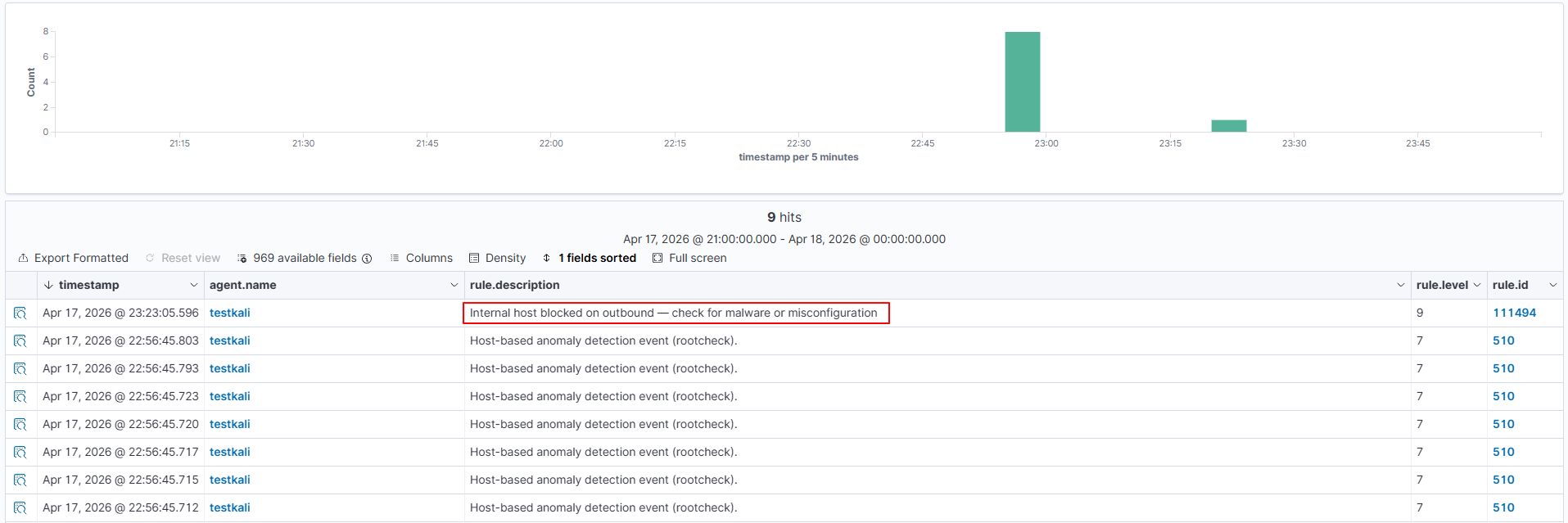Enter Full screen table mode
Viewport: 1568px width, 523px height.
click(x=689, y=259)
